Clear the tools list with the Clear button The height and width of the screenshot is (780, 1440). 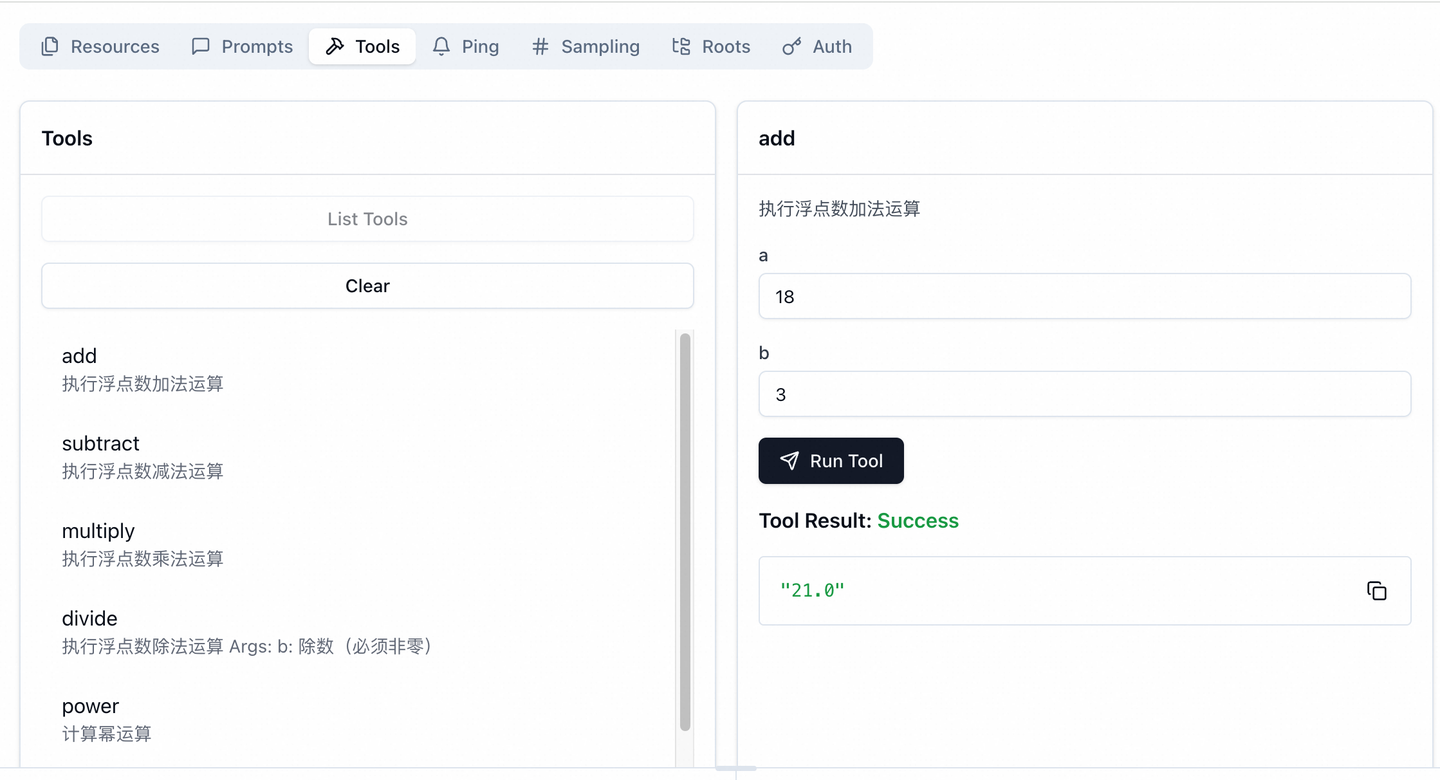pos(367,286)
